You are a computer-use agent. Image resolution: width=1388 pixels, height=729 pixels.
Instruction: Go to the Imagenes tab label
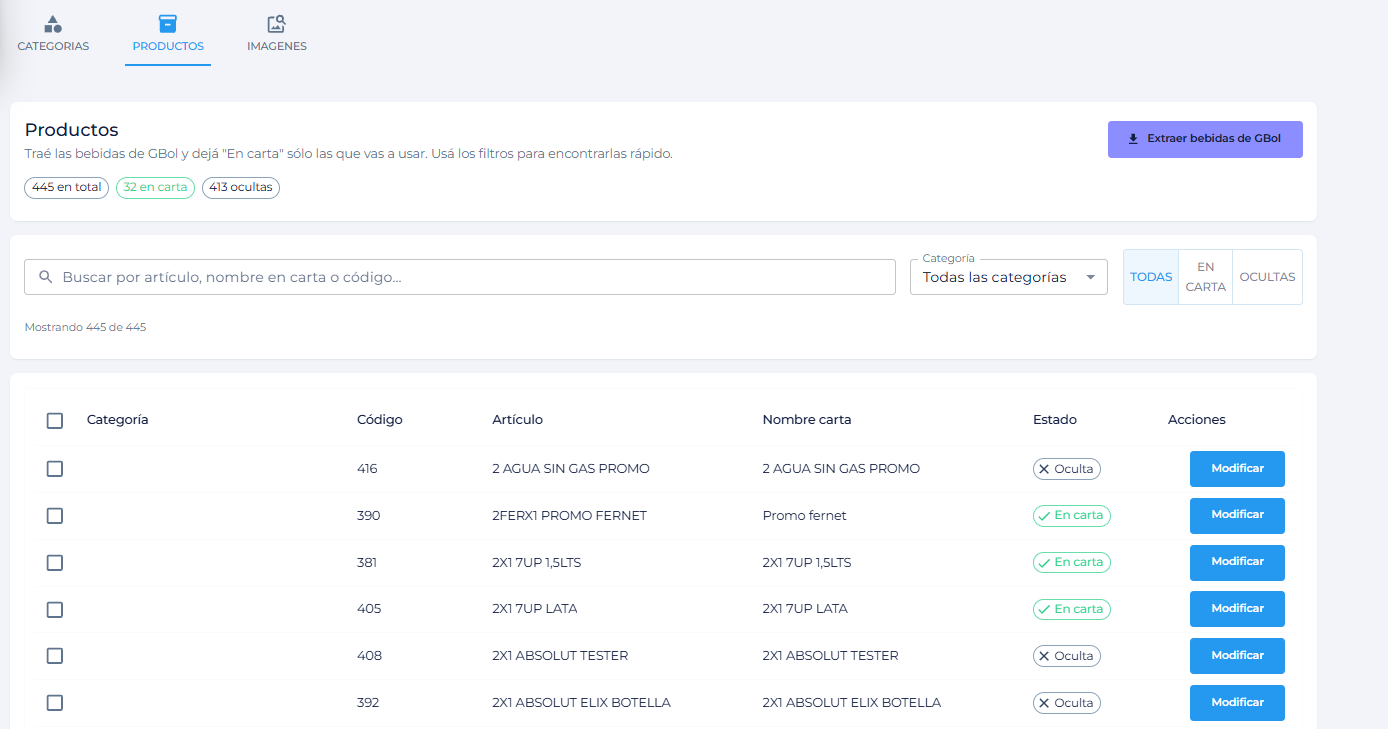277,46
